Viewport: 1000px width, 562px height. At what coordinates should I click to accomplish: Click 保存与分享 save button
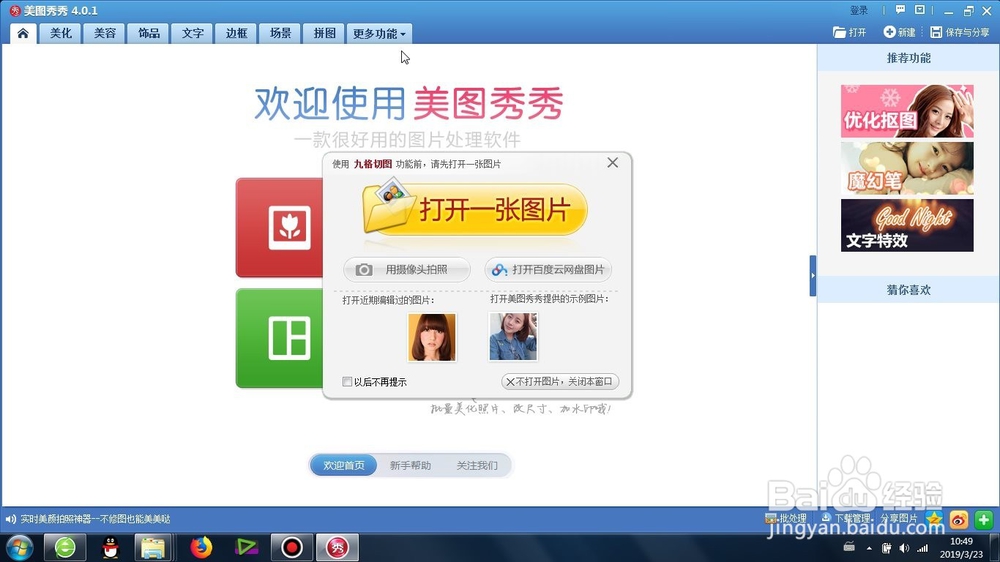960,32
